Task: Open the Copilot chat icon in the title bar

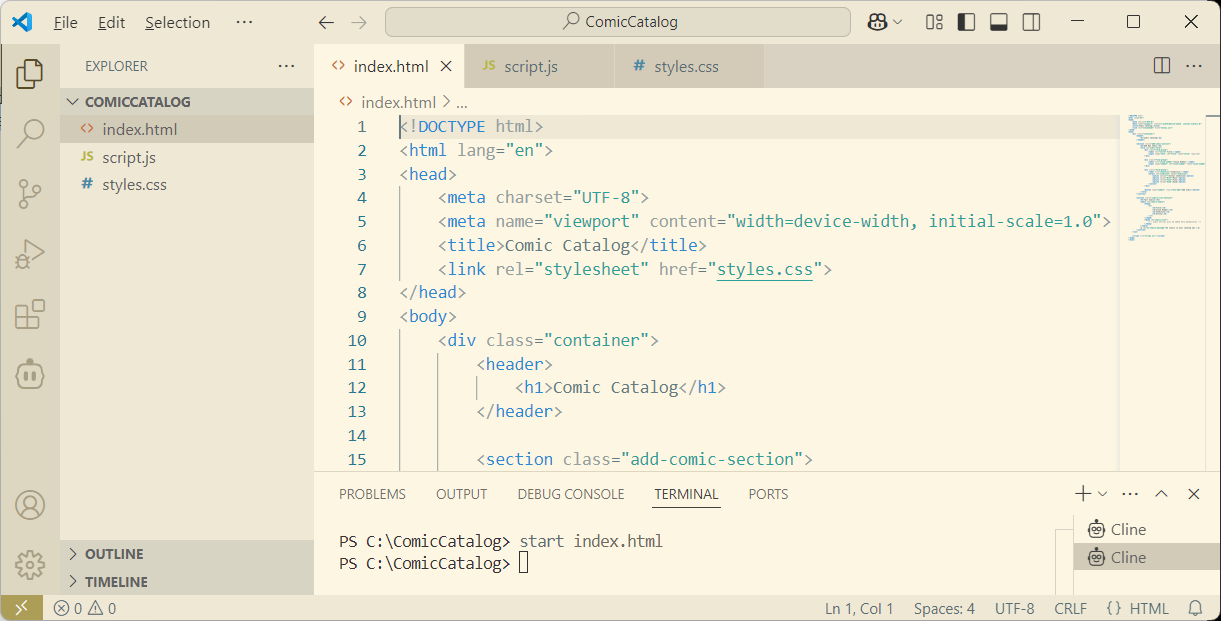Action: pyautogui.click(x=879, y=21)
